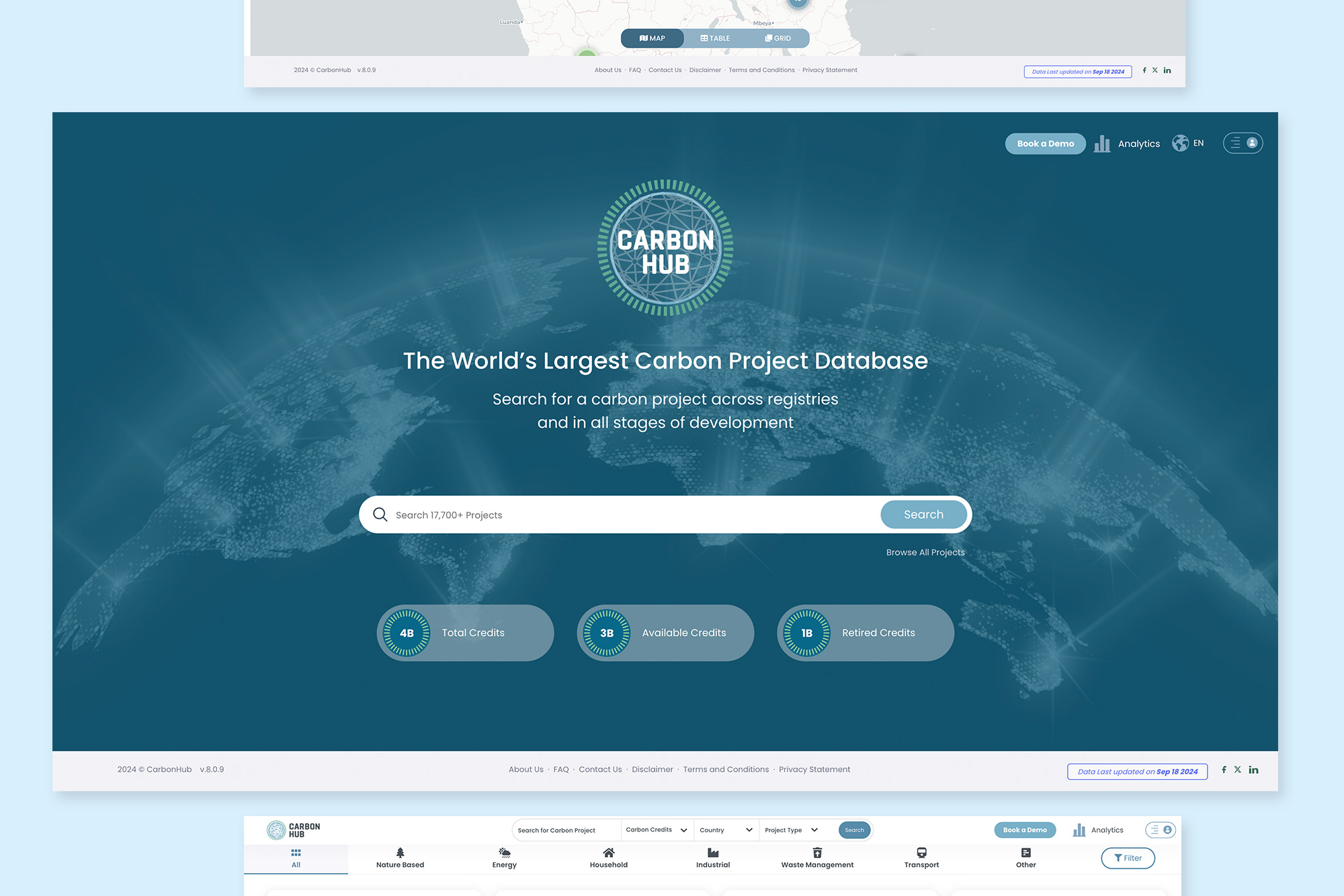Focus Search for Carbon Project field
The width and height of the screenshot is (1344, 896).
click(x=566, y=830)
